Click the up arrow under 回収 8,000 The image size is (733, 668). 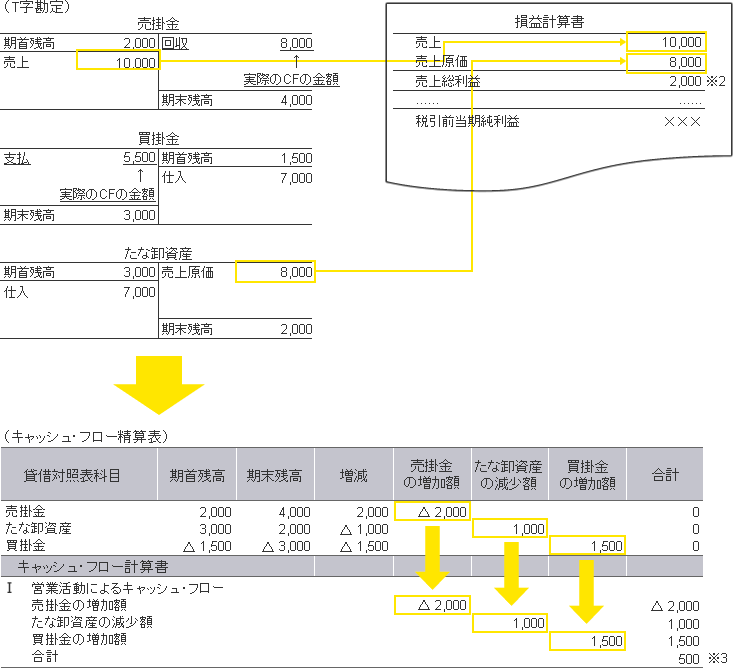tap(297, 61)
